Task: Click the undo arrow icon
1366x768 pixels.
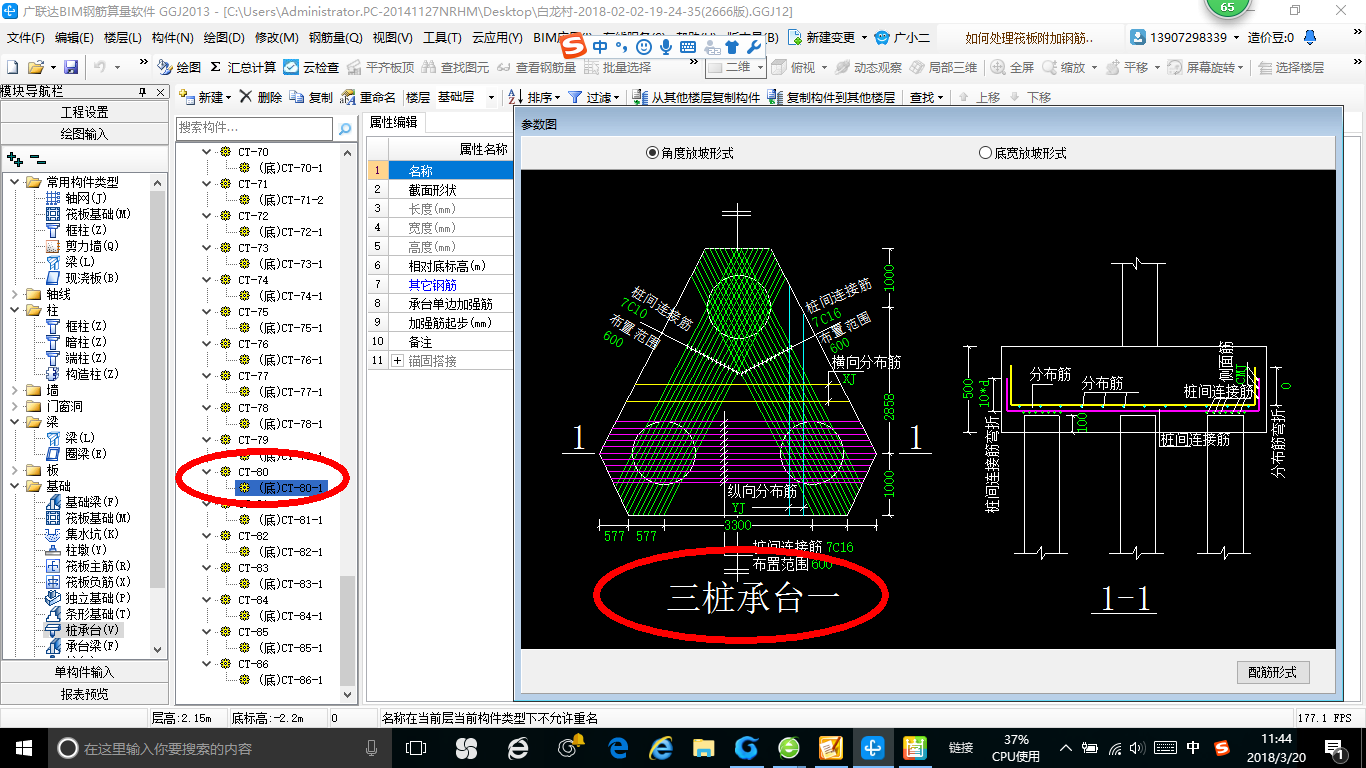Action: pyautogui.click(x=100, y=67)
